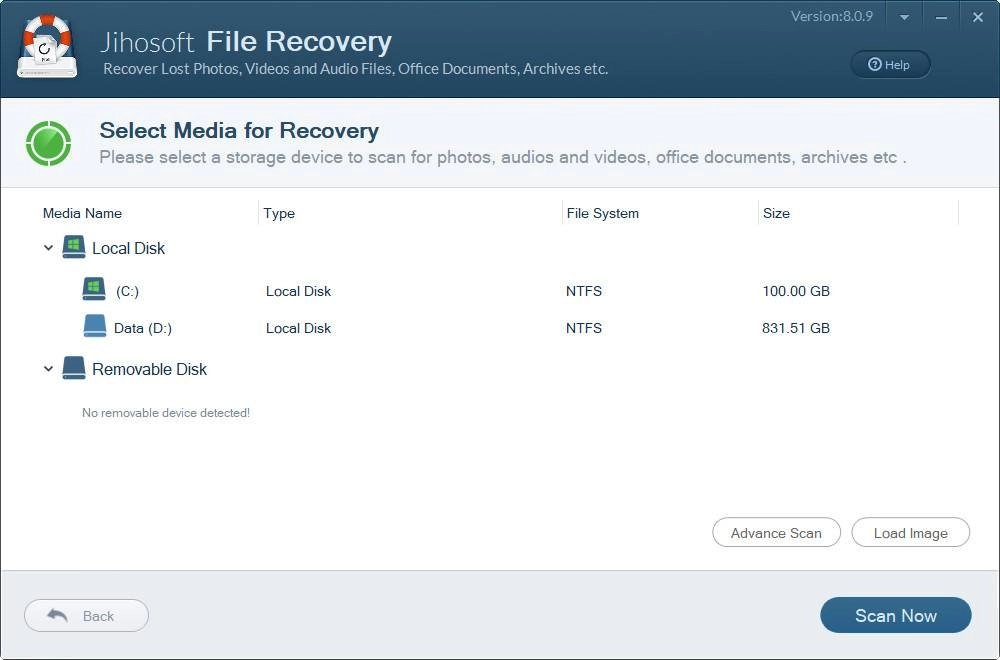1000x660 pixels.
Task: Click the Local Disk group Windows drive icon
Action: [74, 247]
